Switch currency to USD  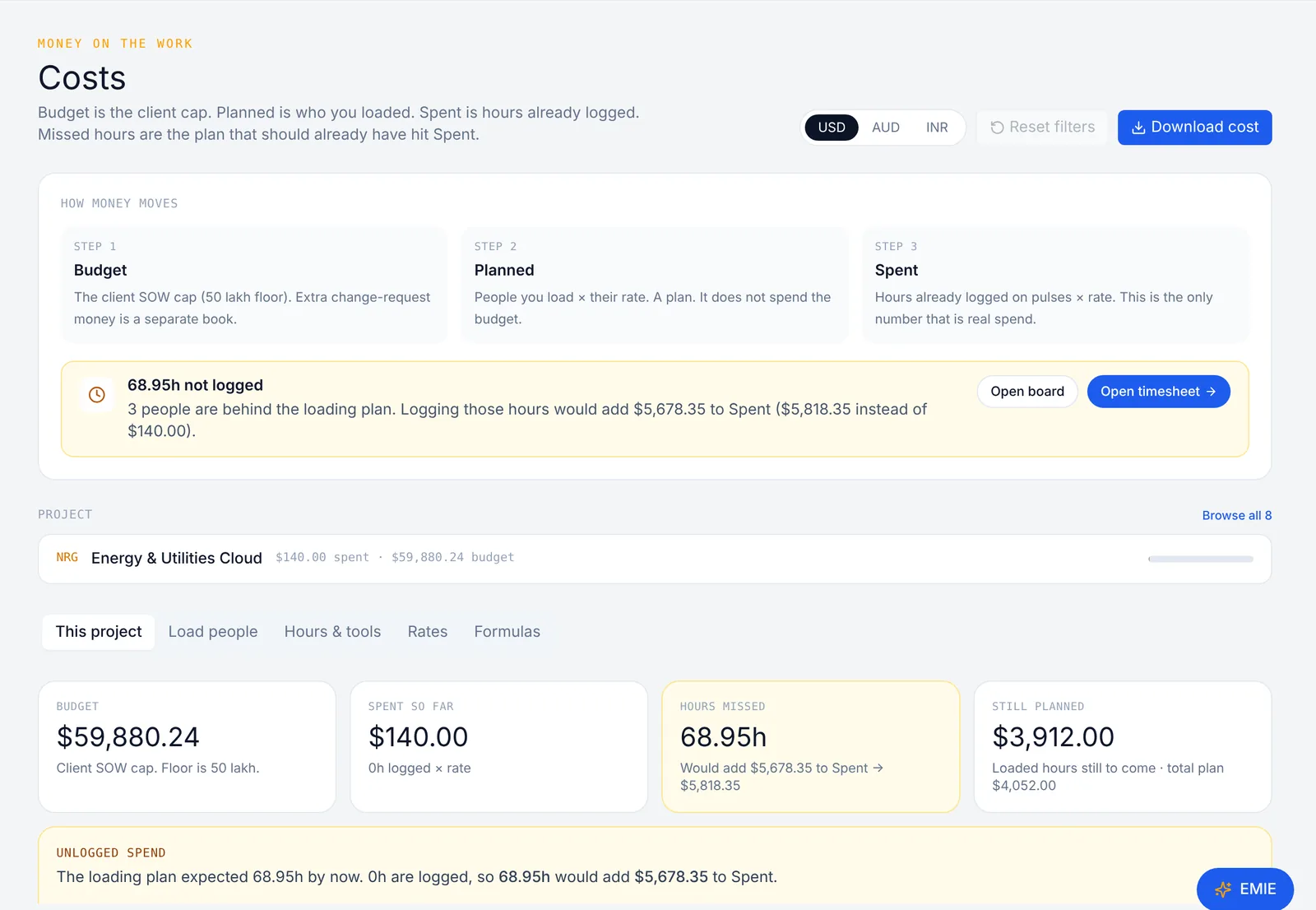(831, 128)
